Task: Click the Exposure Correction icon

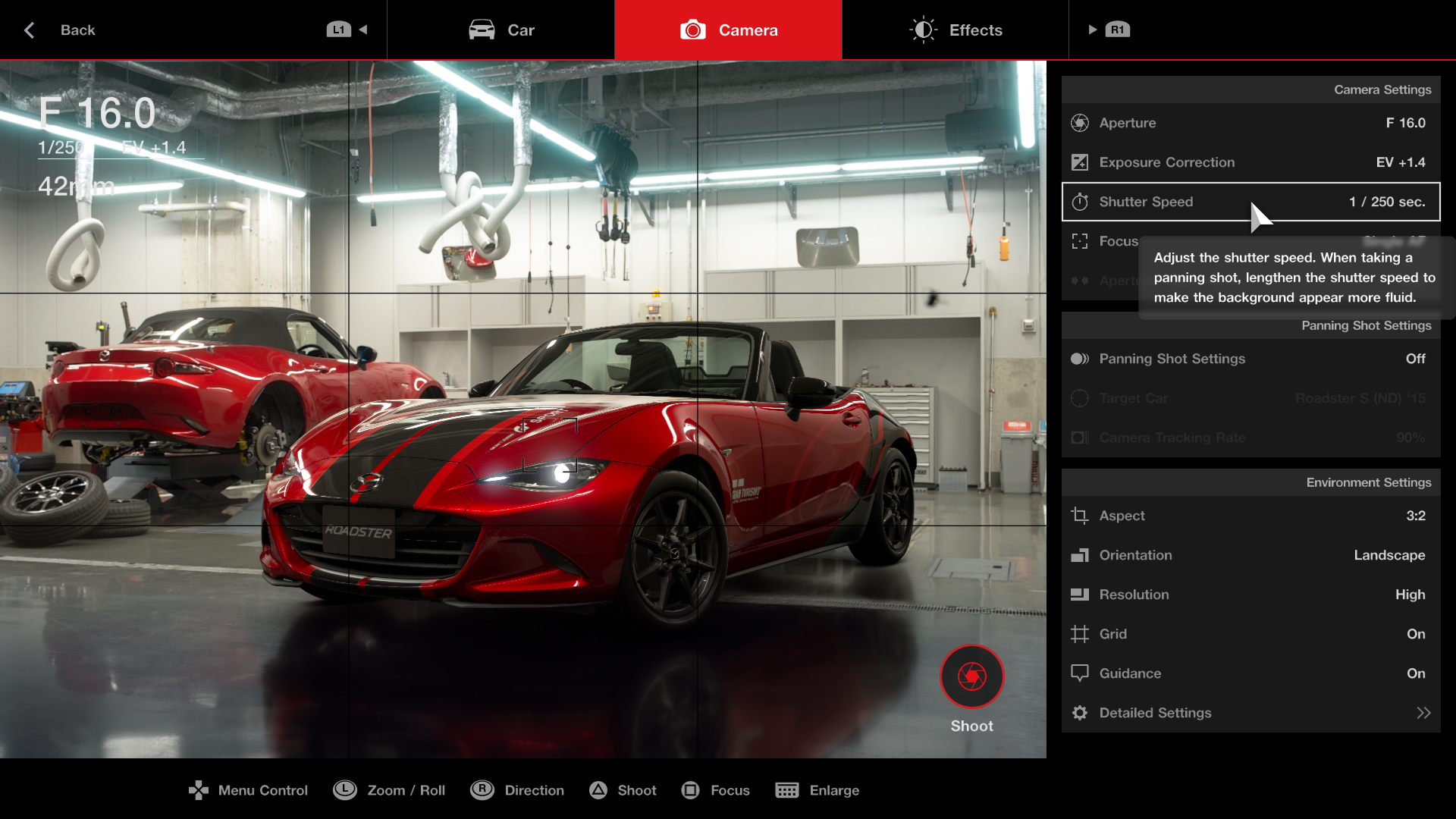Action: pos(1080,162)
